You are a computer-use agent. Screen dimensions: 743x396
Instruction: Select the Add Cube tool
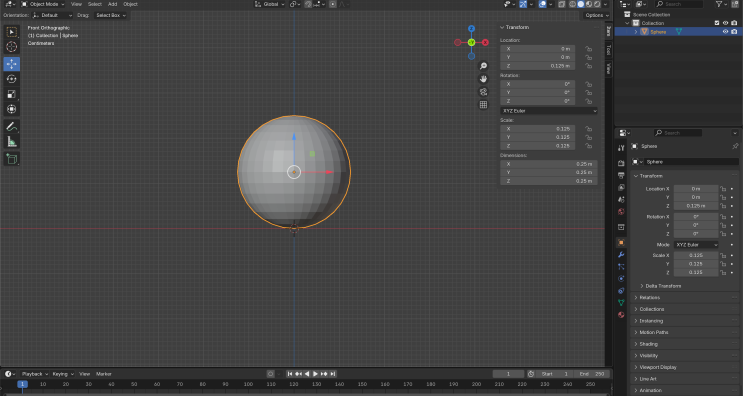point(11,159)
